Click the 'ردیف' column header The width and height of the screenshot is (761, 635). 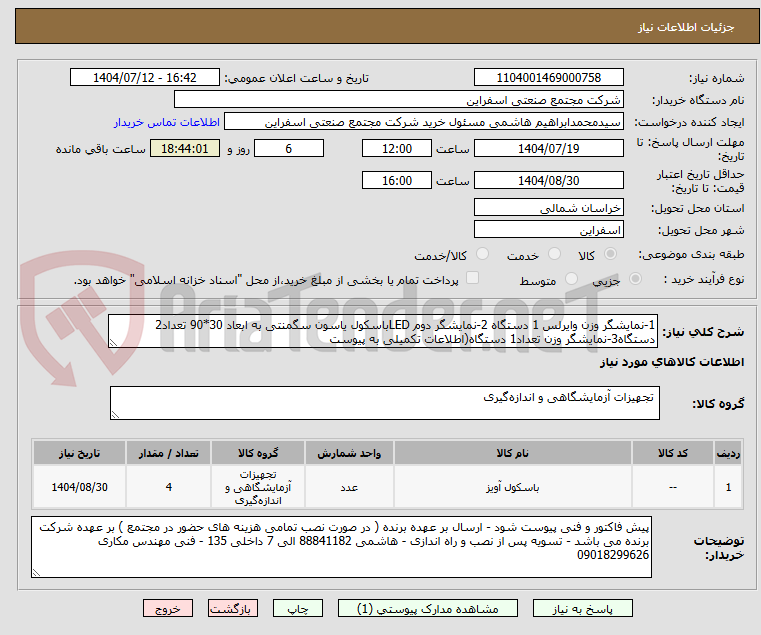point(728,453)
